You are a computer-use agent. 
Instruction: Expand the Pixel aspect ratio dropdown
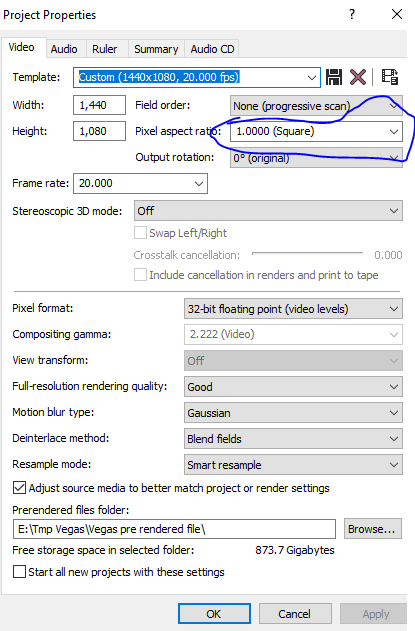[316, 132]
